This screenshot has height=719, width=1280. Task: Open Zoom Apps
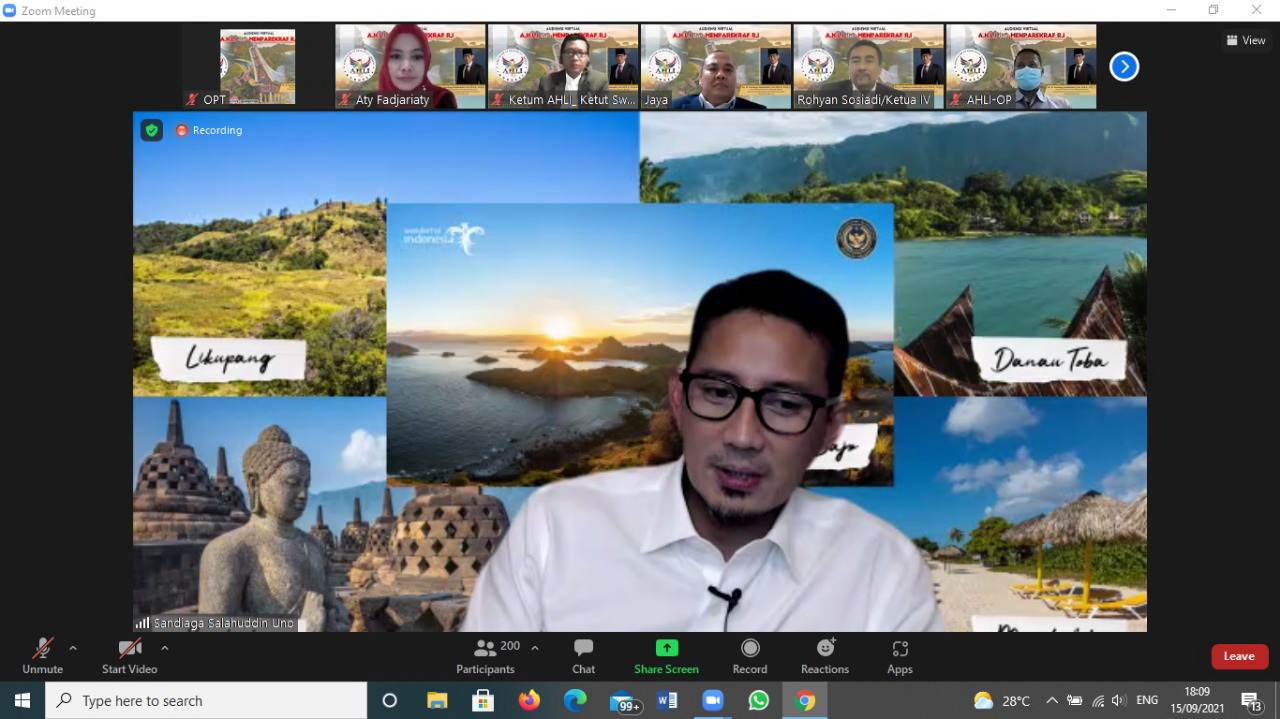point(900,657)
